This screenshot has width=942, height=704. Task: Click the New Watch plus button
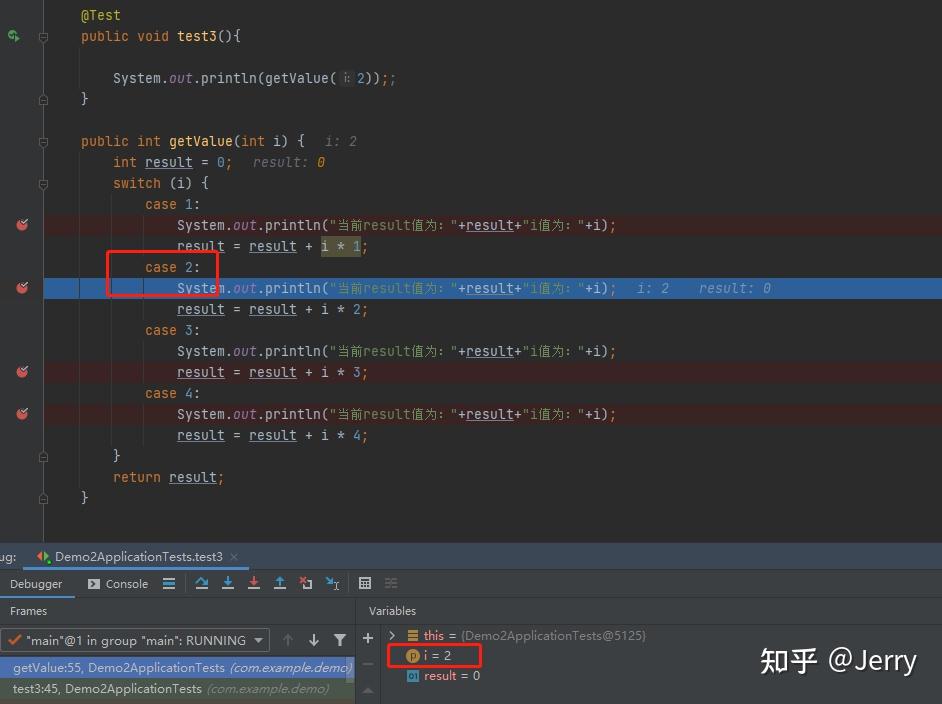pos(367,638)
